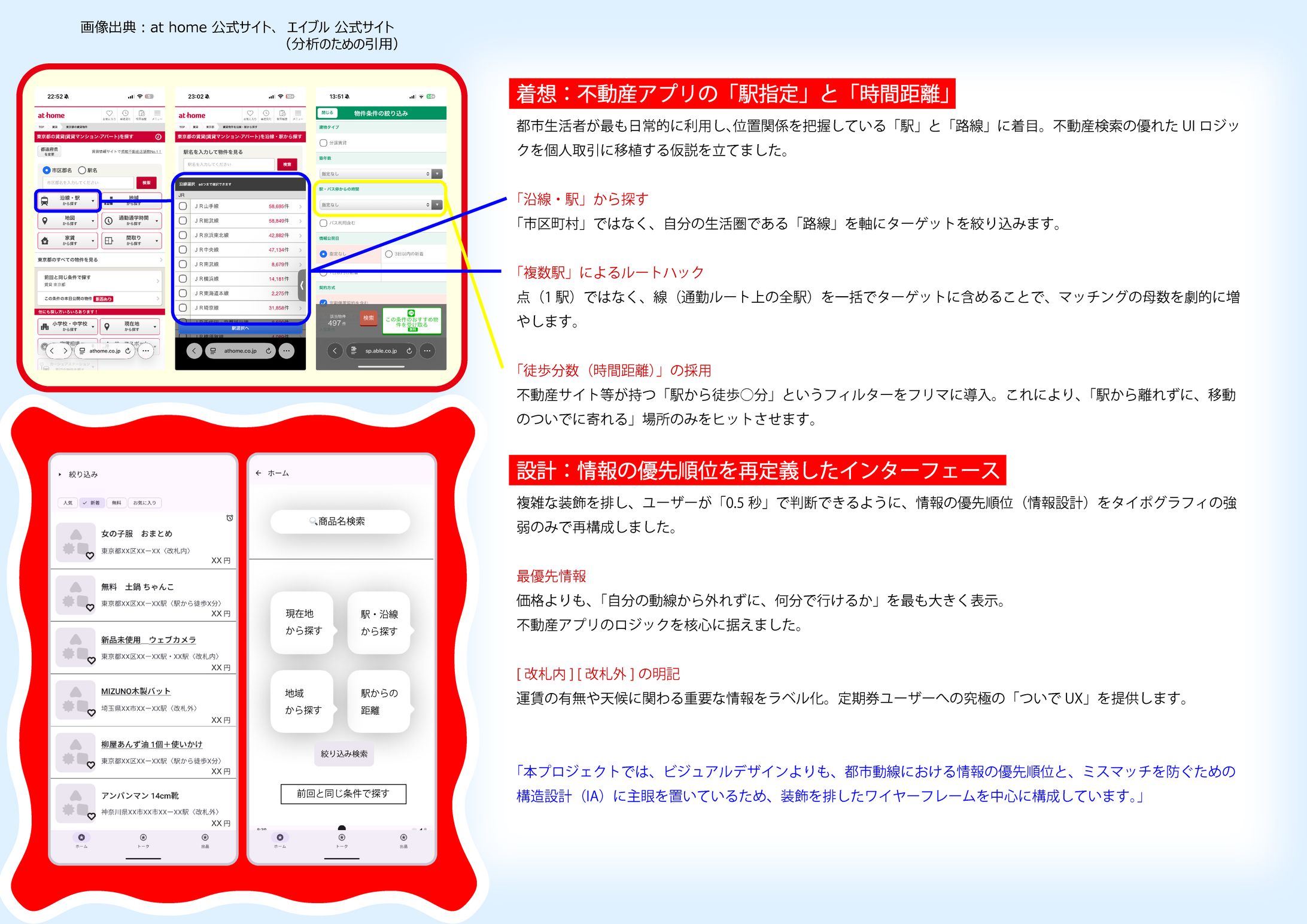The height and width of the screenshot is (924, 1307).
Task: Open the 家賃から探す dropdown
Action: coord(68,241)
